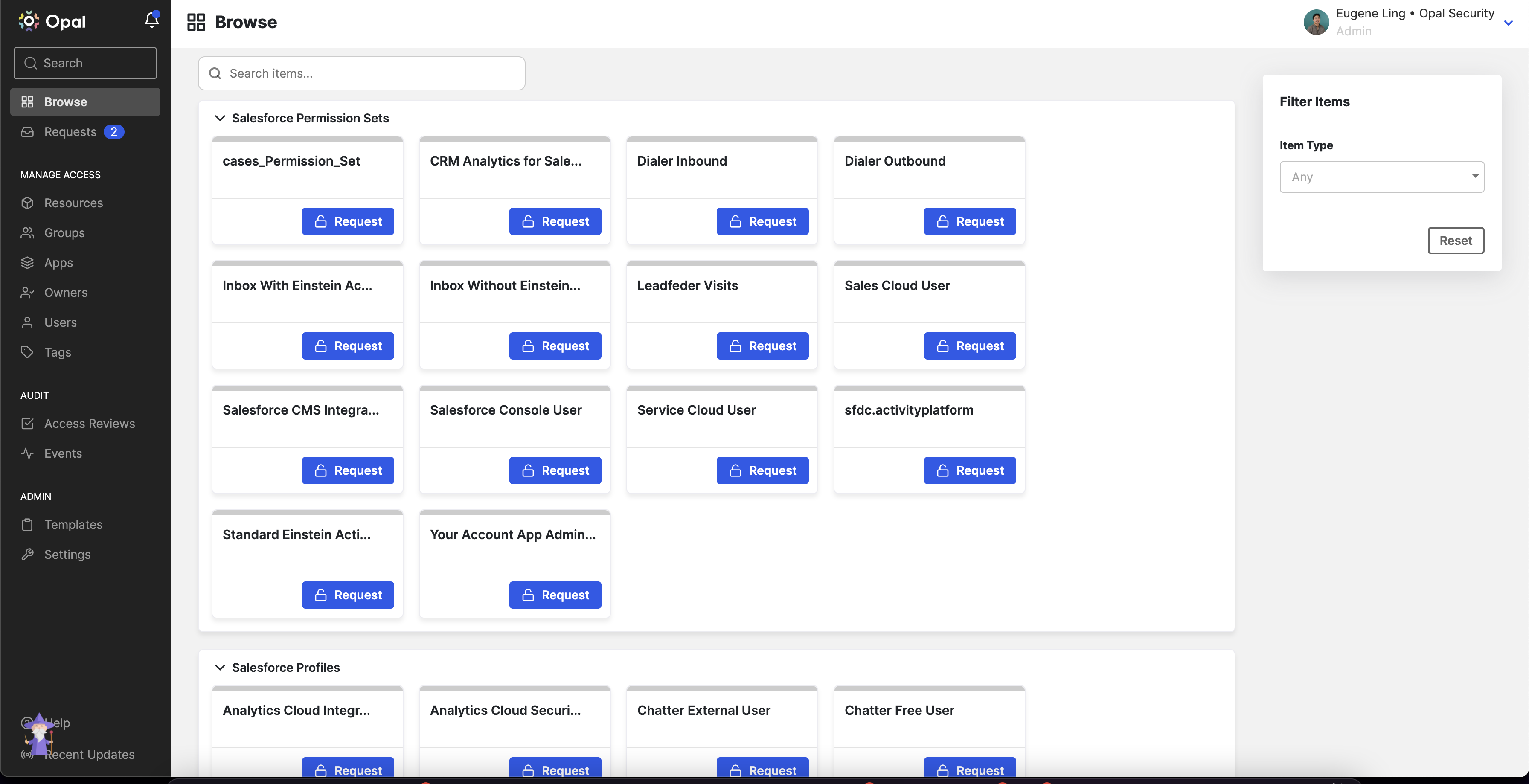Select Templates in the sidebar
This screenshot has width=1529, height=784.
pos(73,524)
